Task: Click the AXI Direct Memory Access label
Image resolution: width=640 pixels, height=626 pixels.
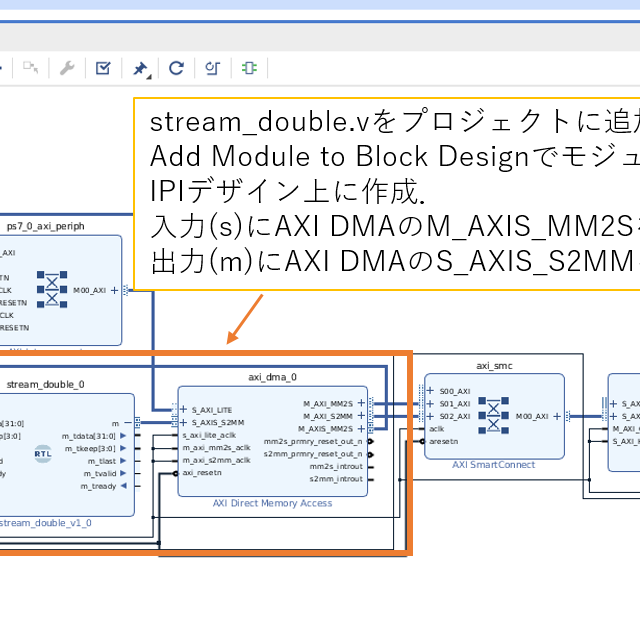Action: pyautogui.click(x=272, y=503)
